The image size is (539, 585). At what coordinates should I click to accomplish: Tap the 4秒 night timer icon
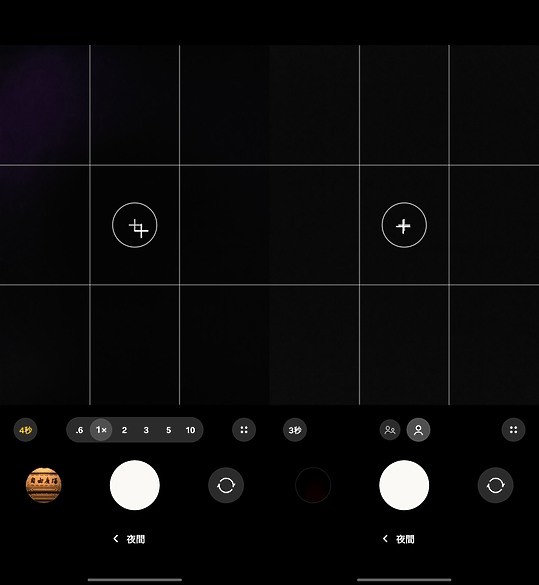25,430
